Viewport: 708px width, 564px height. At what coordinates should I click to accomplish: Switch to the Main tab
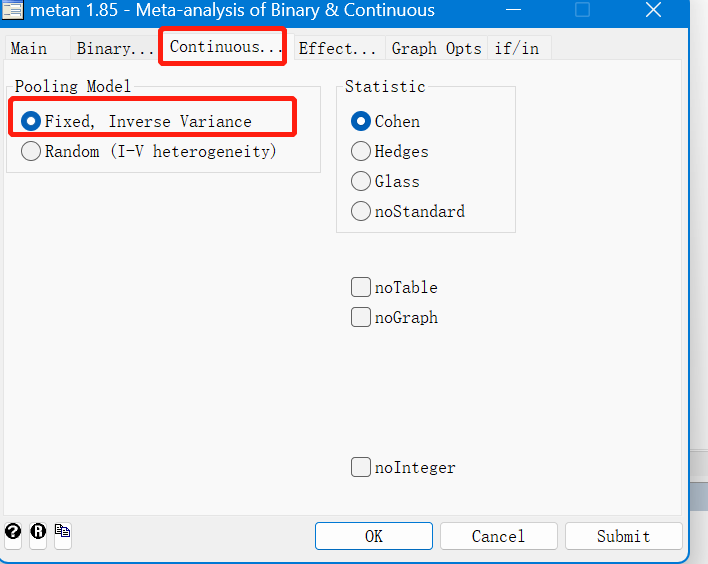tap(29, 48)
